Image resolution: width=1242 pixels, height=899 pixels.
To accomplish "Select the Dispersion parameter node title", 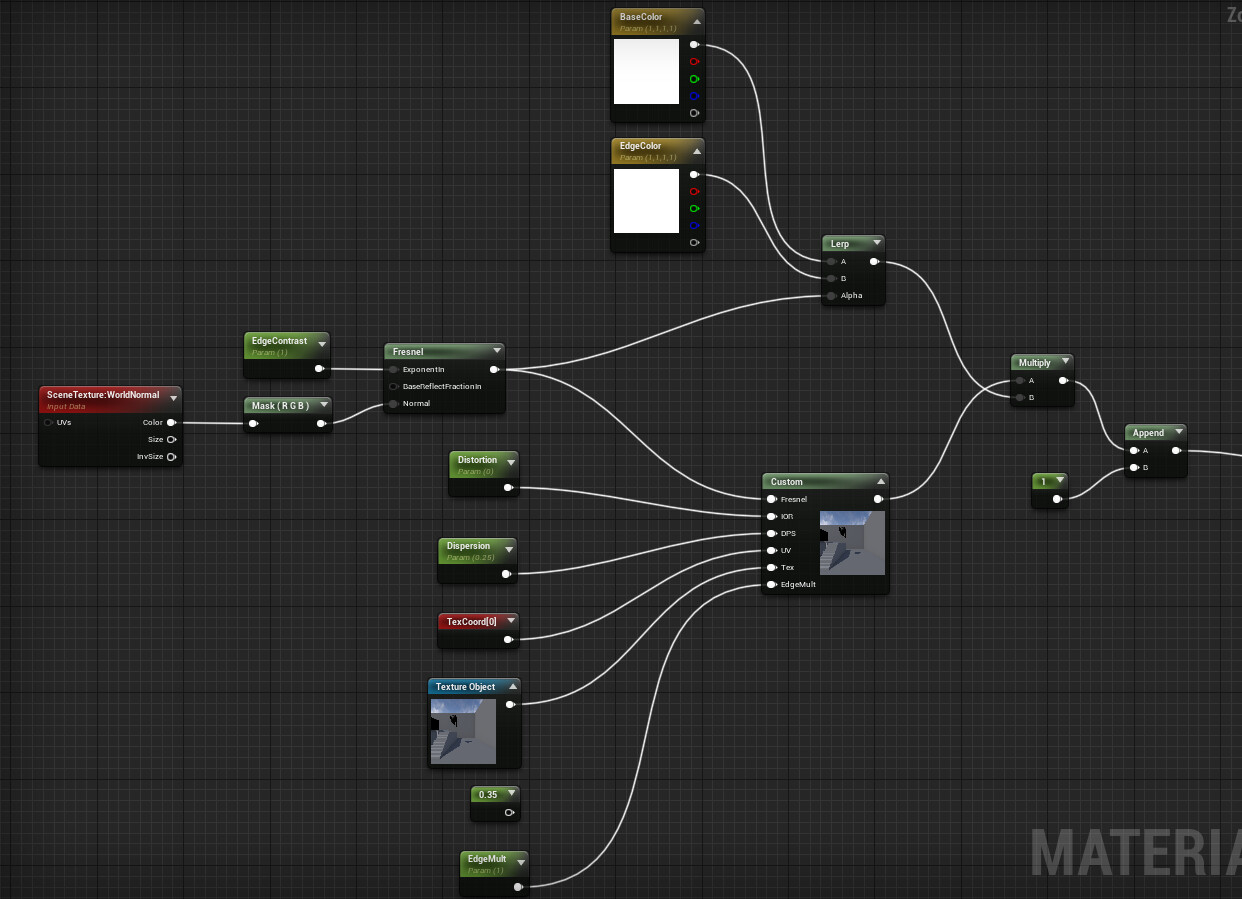I will tap(468, 546).
